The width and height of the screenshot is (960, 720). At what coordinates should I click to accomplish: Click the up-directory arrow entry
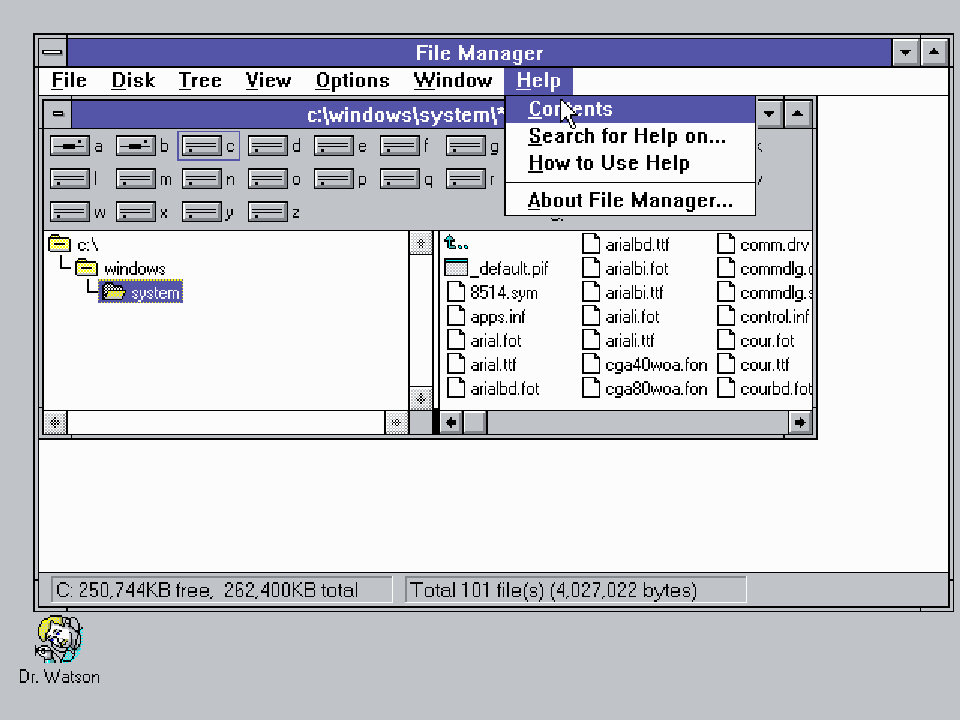[456, 244]
